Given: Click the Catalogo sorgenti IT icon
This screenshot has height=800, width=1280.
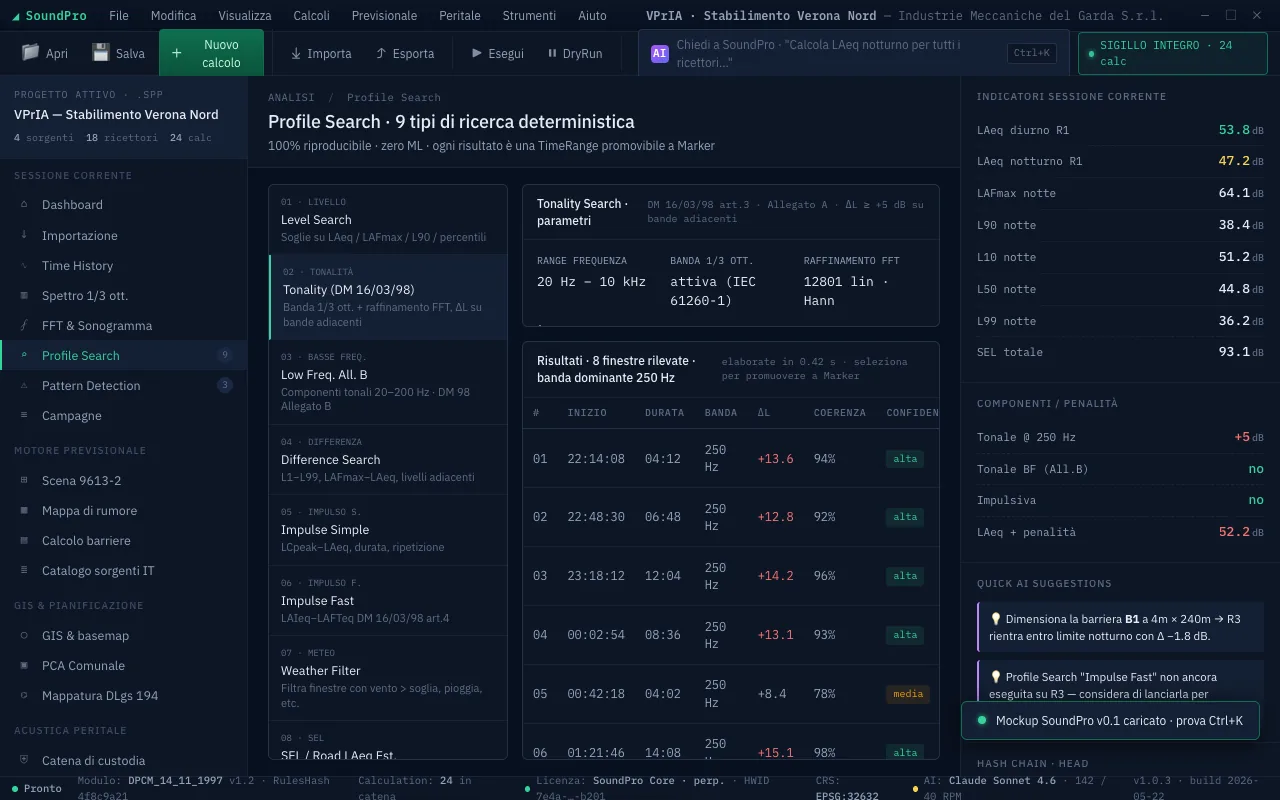Looking at the screenshot, I should [24, 570].
